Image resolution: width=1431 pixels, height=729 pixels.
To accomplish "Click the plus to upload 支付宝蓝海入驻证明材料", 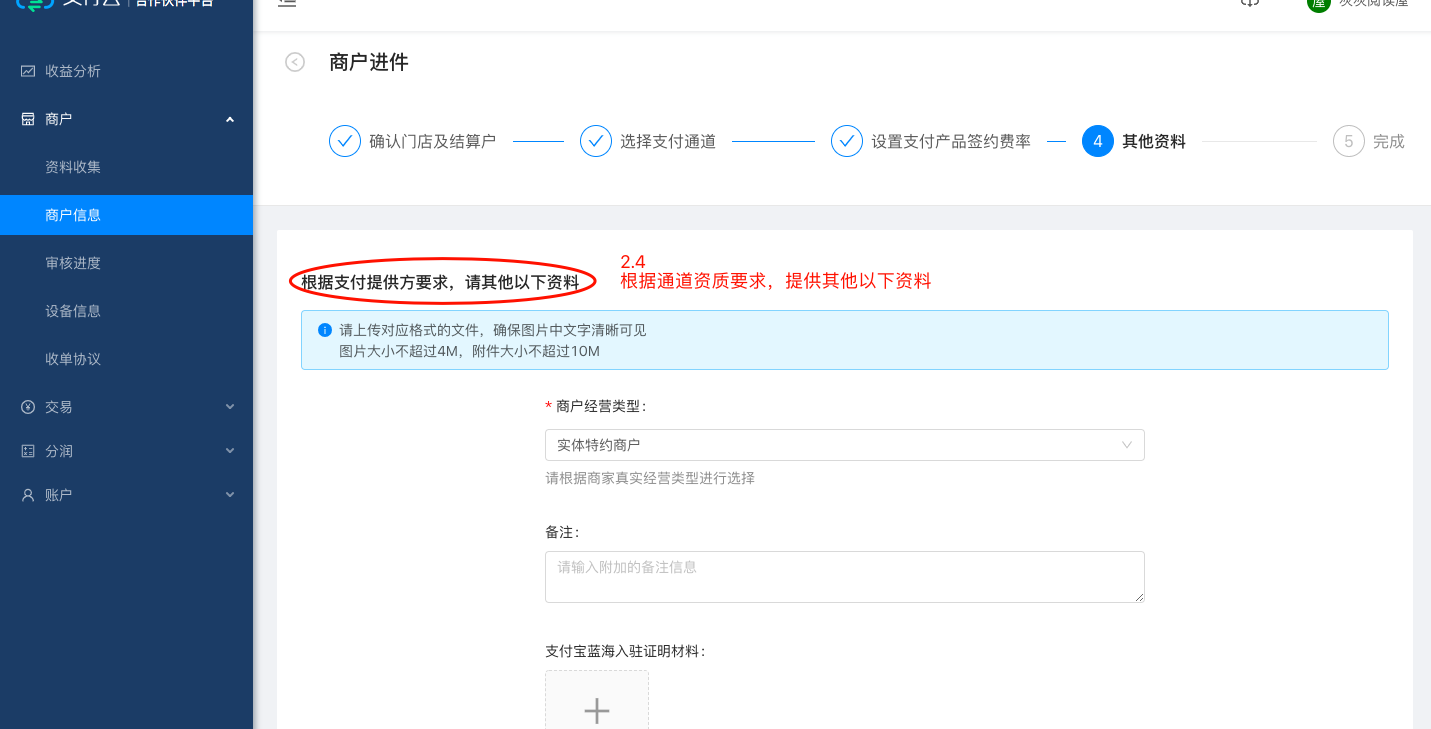I will click(x=597, y=710).
